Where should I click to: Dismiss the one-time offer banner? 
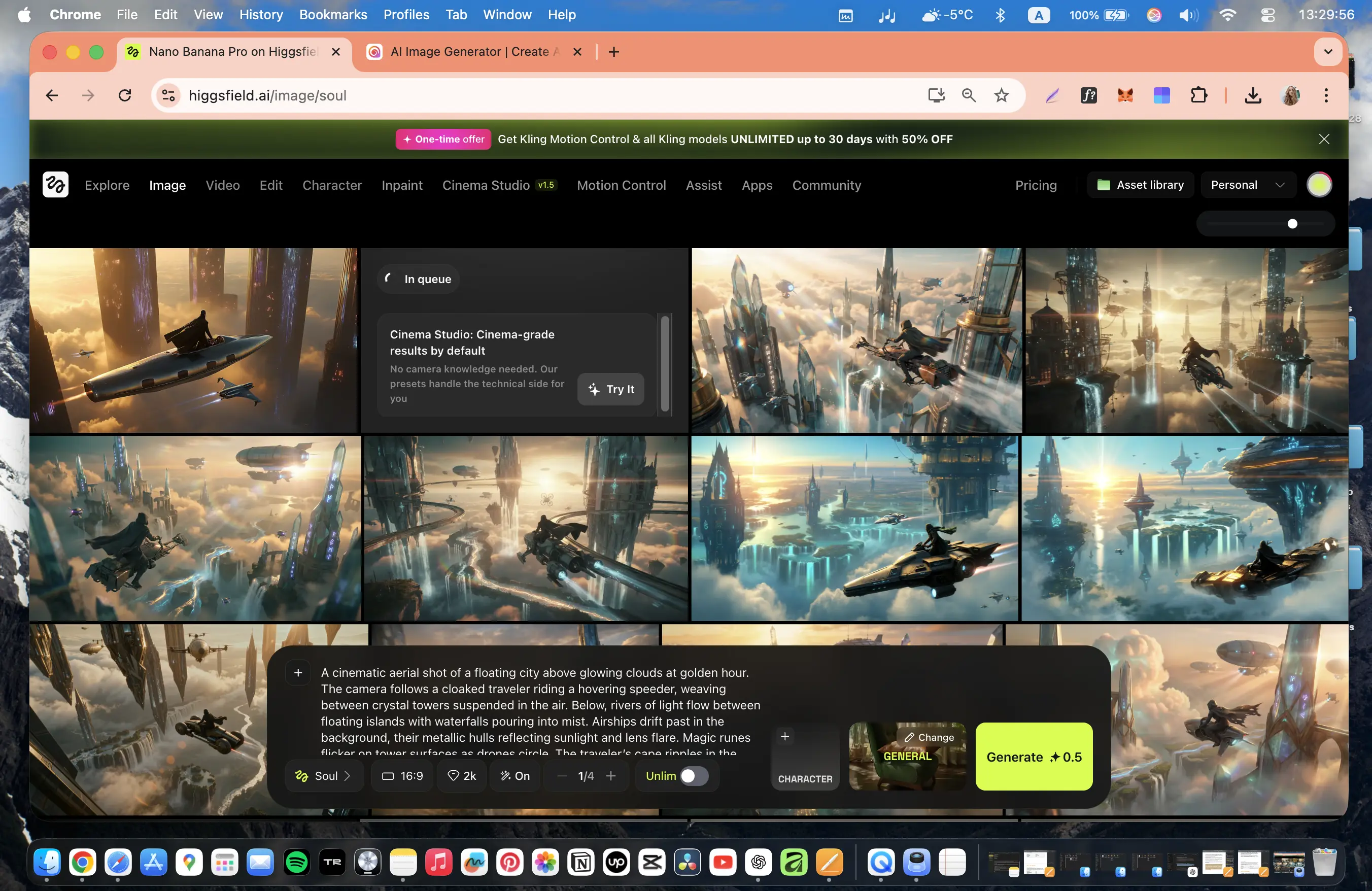tap(1324, 139)
